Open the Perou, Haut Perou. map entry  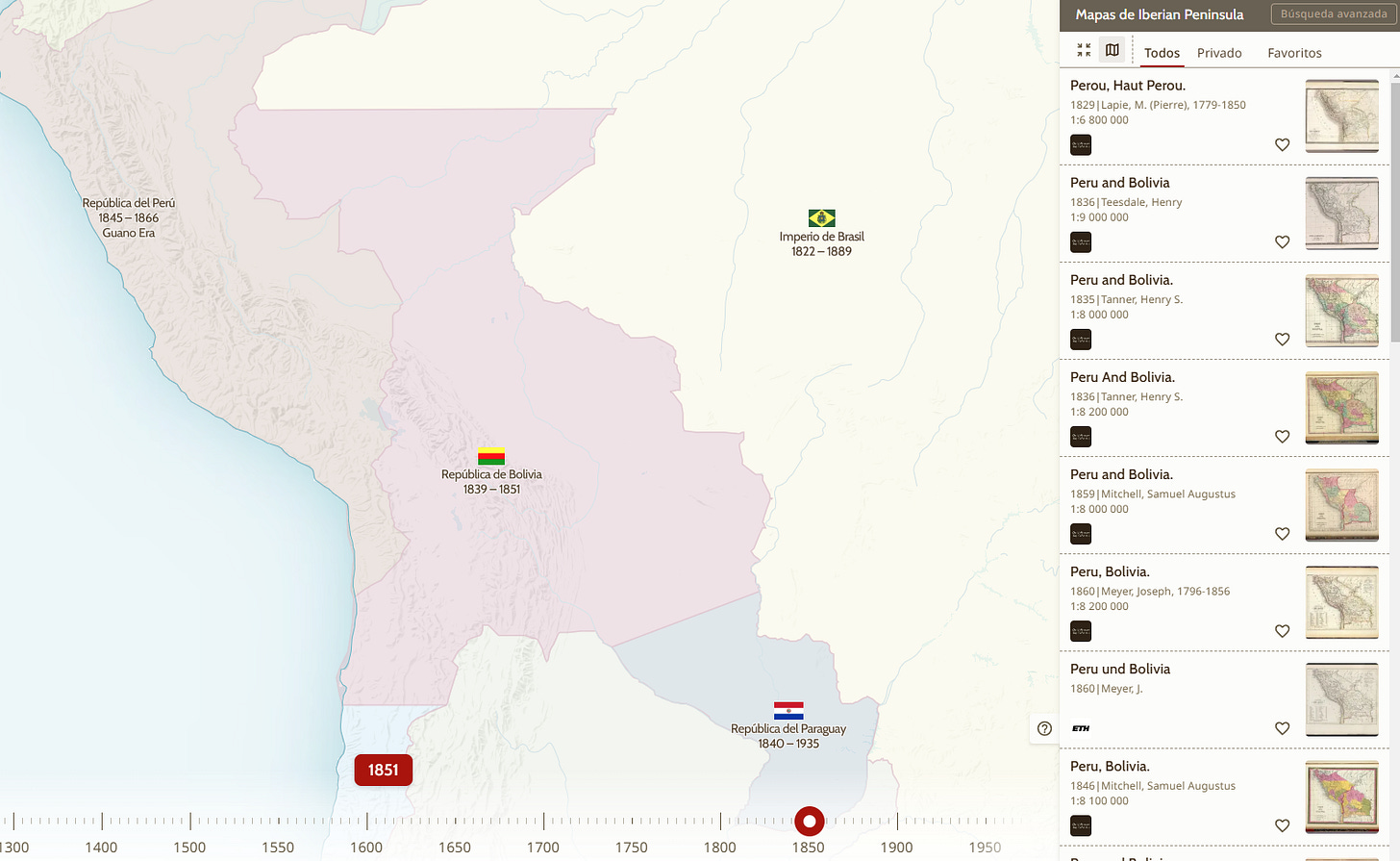(1128, 86)
